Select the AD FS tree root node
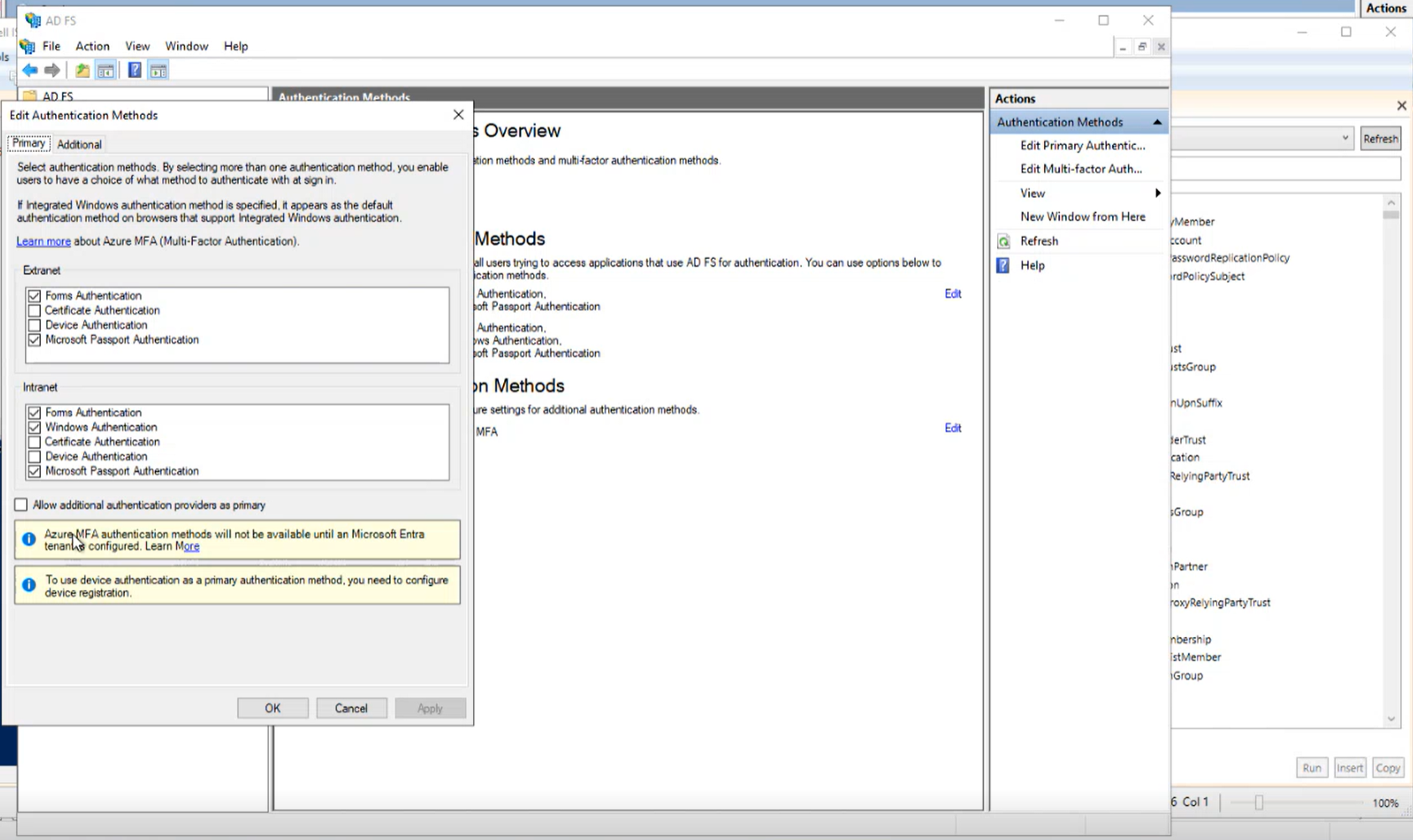Screen dimensions: 1413x840 (x=58, y=96)
